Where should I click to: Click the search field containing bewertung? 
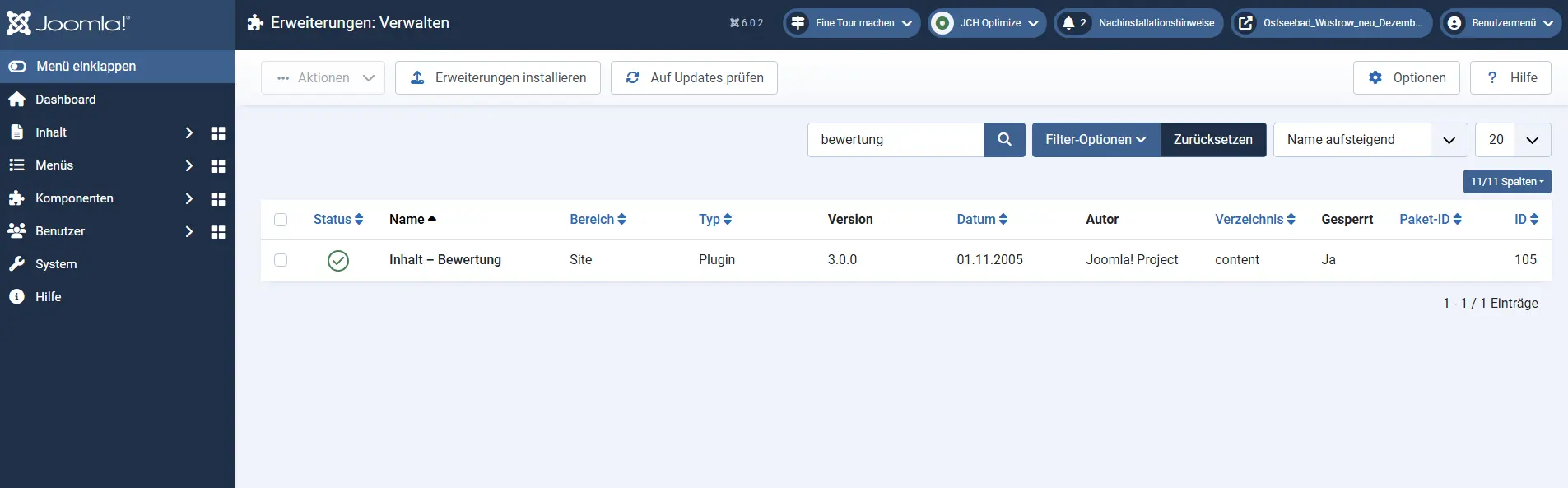pyautogui.click(x=896, y=140)
